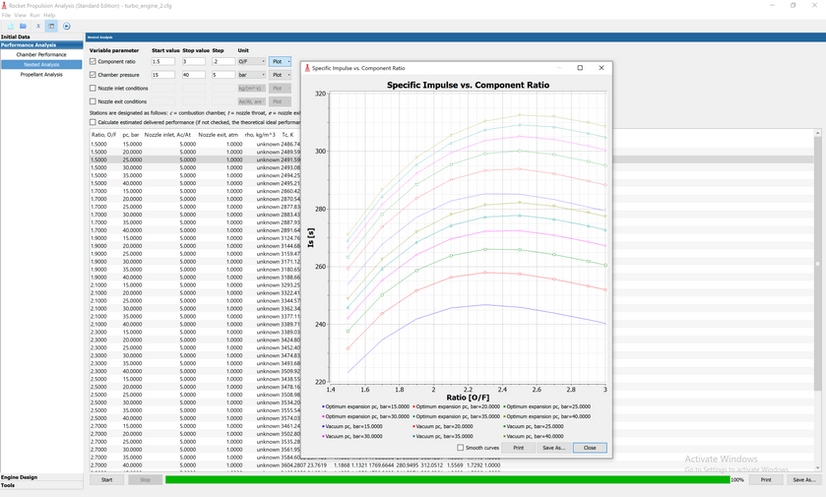The width and height of the screenshot is (826, 497).
Task: Click the highlighted window layout toolbar icon
Action: coord(51,25)
